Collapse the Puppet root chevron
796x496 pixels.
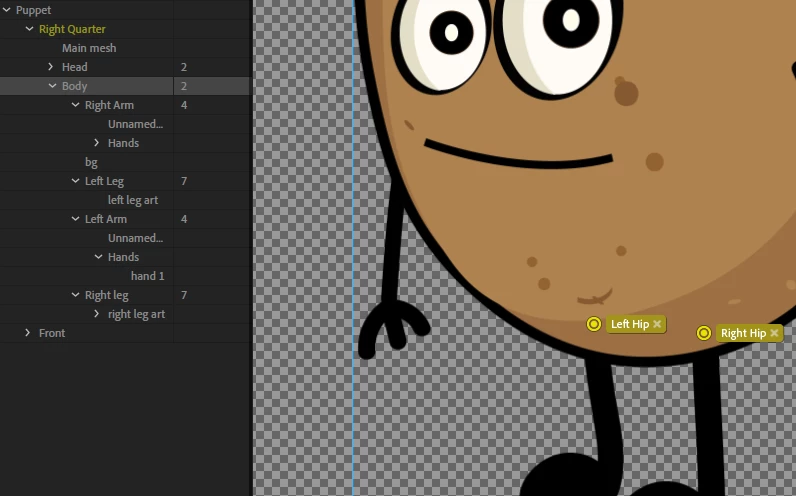pyautogui.click(x=7, y=10)
